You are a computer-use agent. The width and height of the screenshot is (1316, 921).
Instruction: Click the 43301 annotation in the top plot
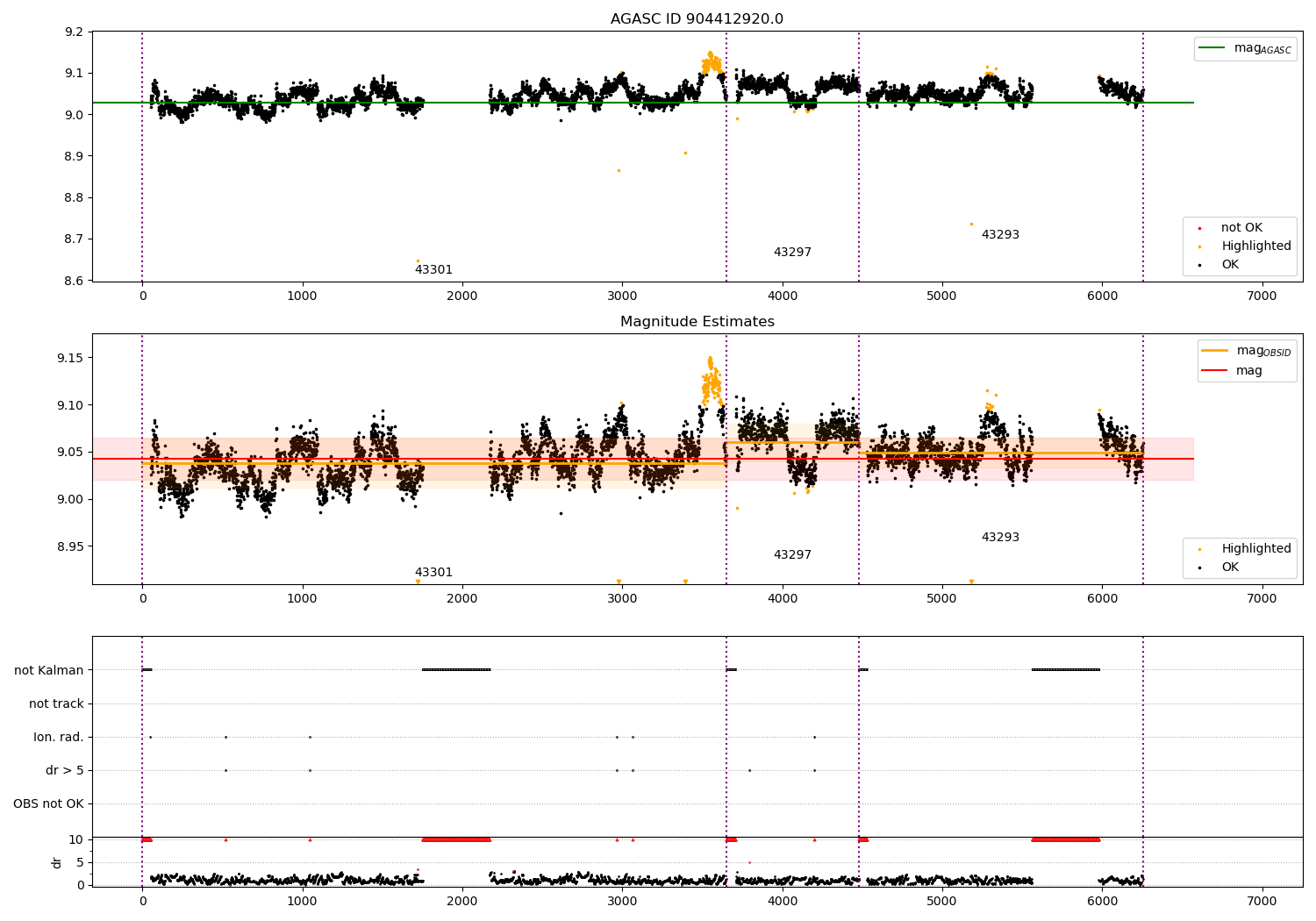click(x=433, y=270)
